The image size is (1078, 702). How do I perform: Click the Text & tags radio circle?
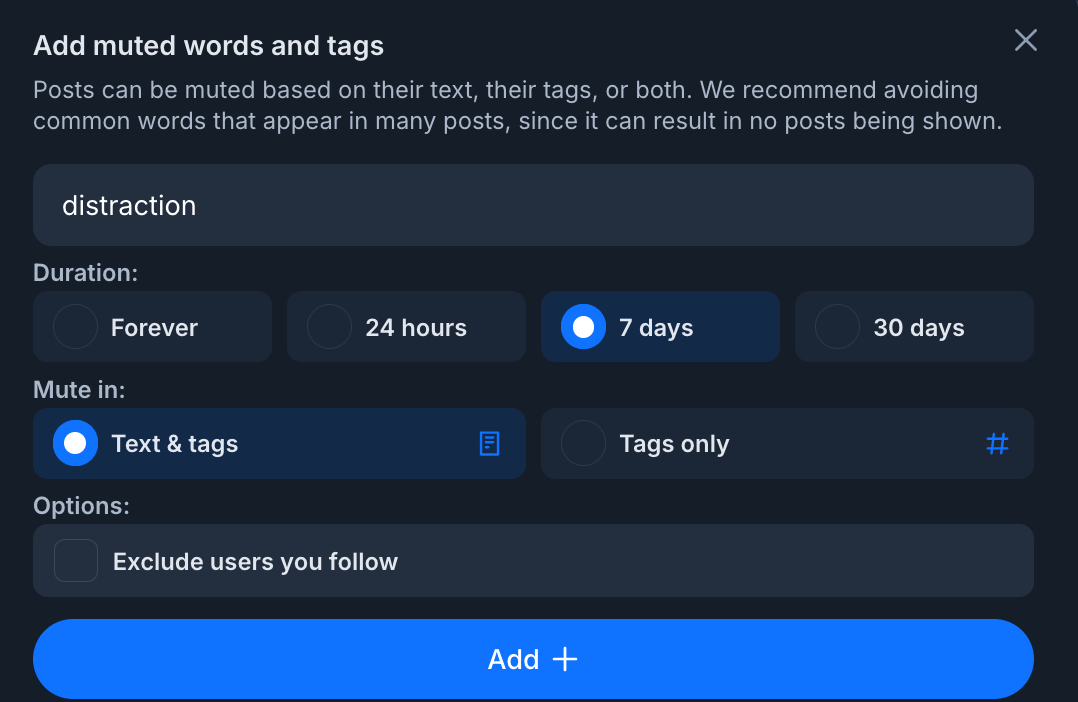click(x=75, y=444)
